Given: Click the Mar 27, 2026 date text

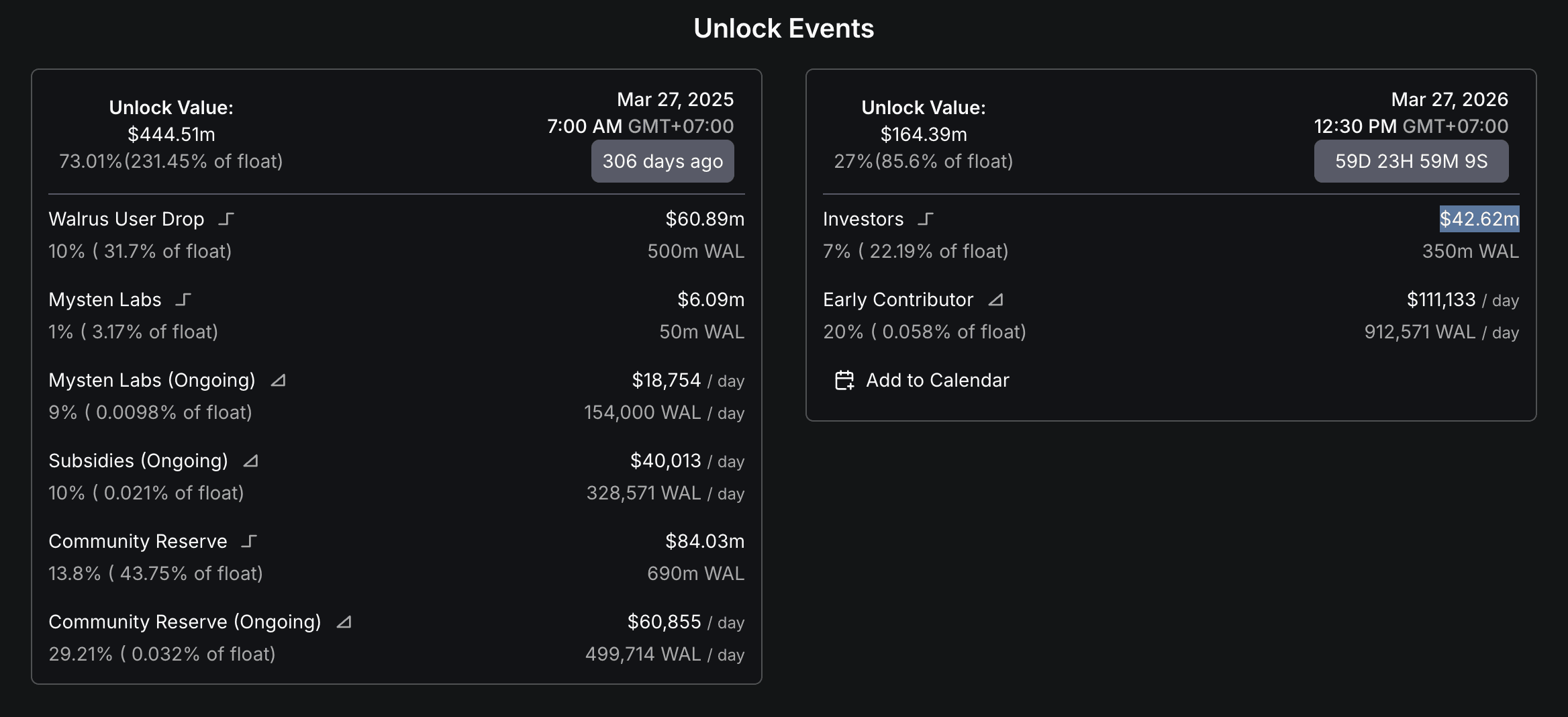Looking at the screenshot, I should click(x=1449, y=99).
